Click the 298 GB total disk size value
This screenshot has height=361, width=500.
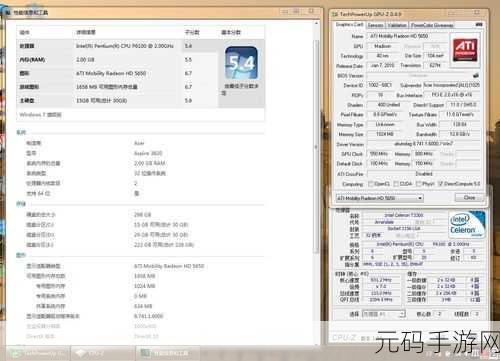pyautogui.click(x=143, y=215)
